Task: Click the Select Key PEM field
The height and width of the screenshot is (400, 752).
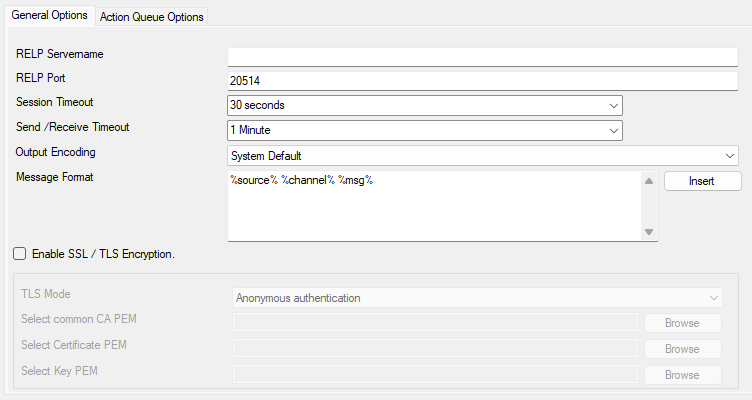Action: [x=435, y=374]
